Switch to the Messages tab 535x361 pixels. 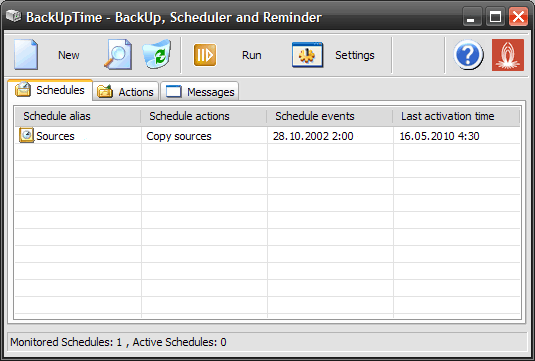[x=200, y=91]
